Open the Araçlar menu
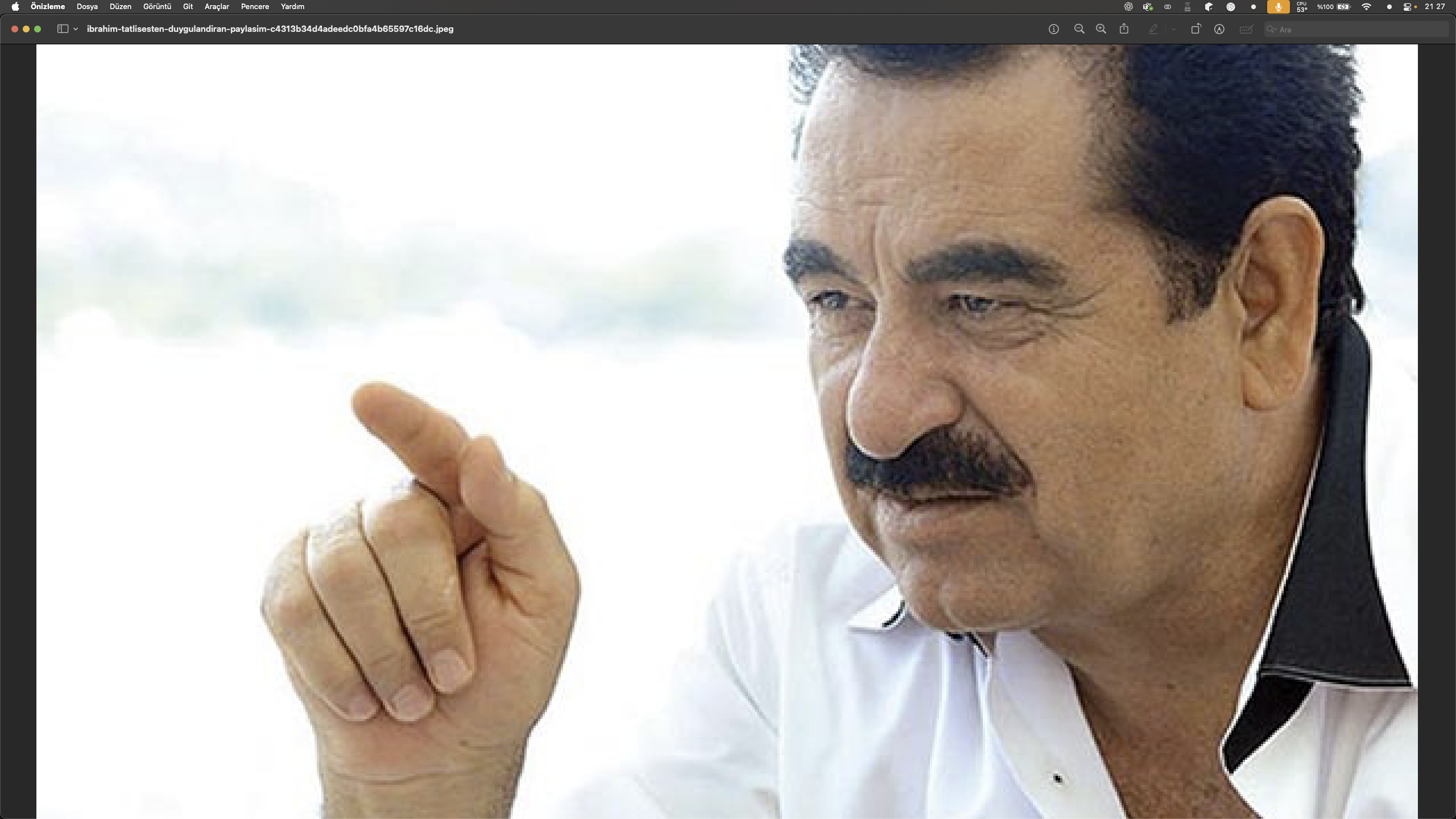 tap(217, 7)
